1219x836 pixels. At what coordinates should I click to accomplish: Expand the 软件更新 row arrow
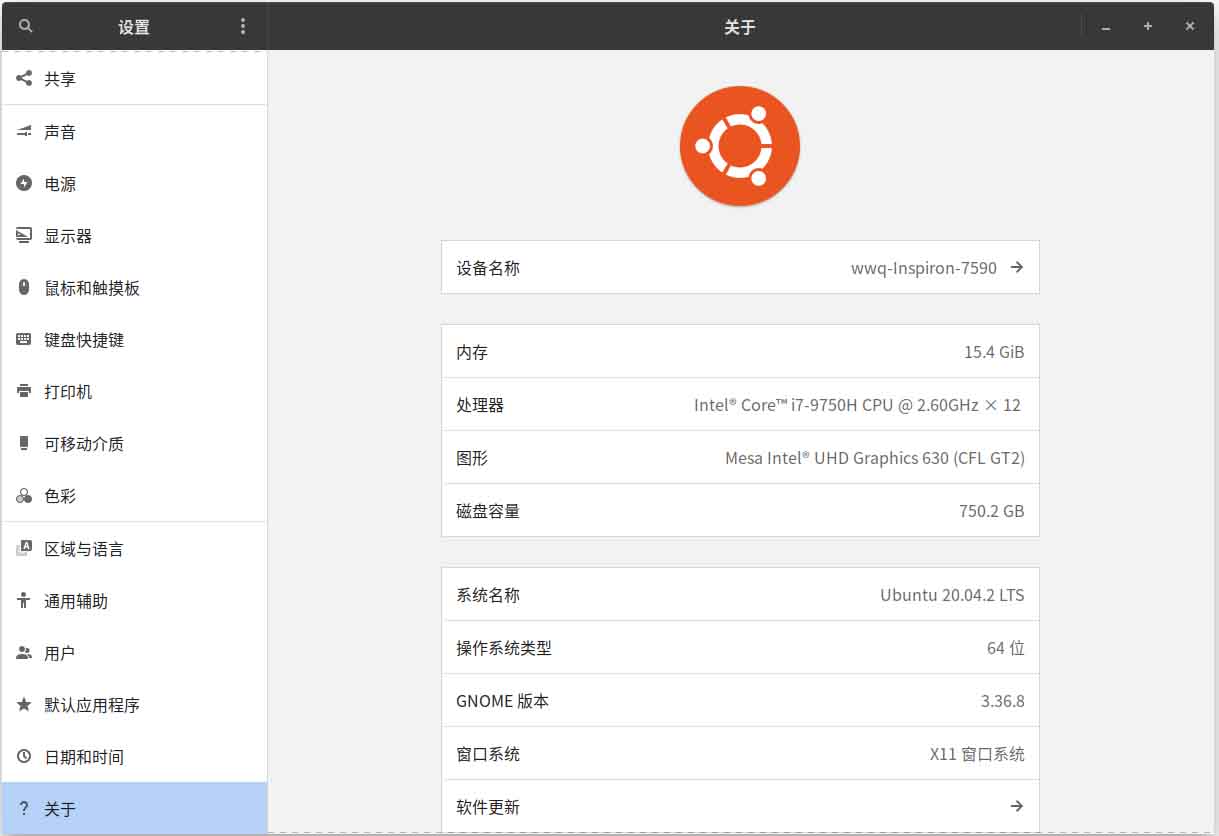point(1016,806)
